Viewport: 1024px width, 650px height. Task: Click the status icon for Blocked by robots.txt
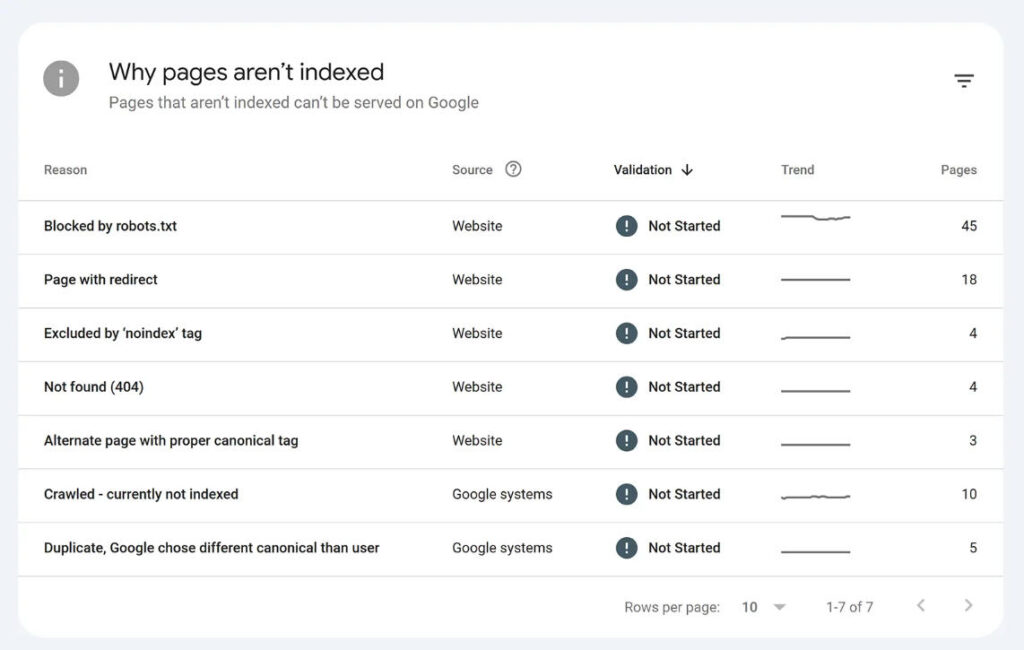[626, 226]
